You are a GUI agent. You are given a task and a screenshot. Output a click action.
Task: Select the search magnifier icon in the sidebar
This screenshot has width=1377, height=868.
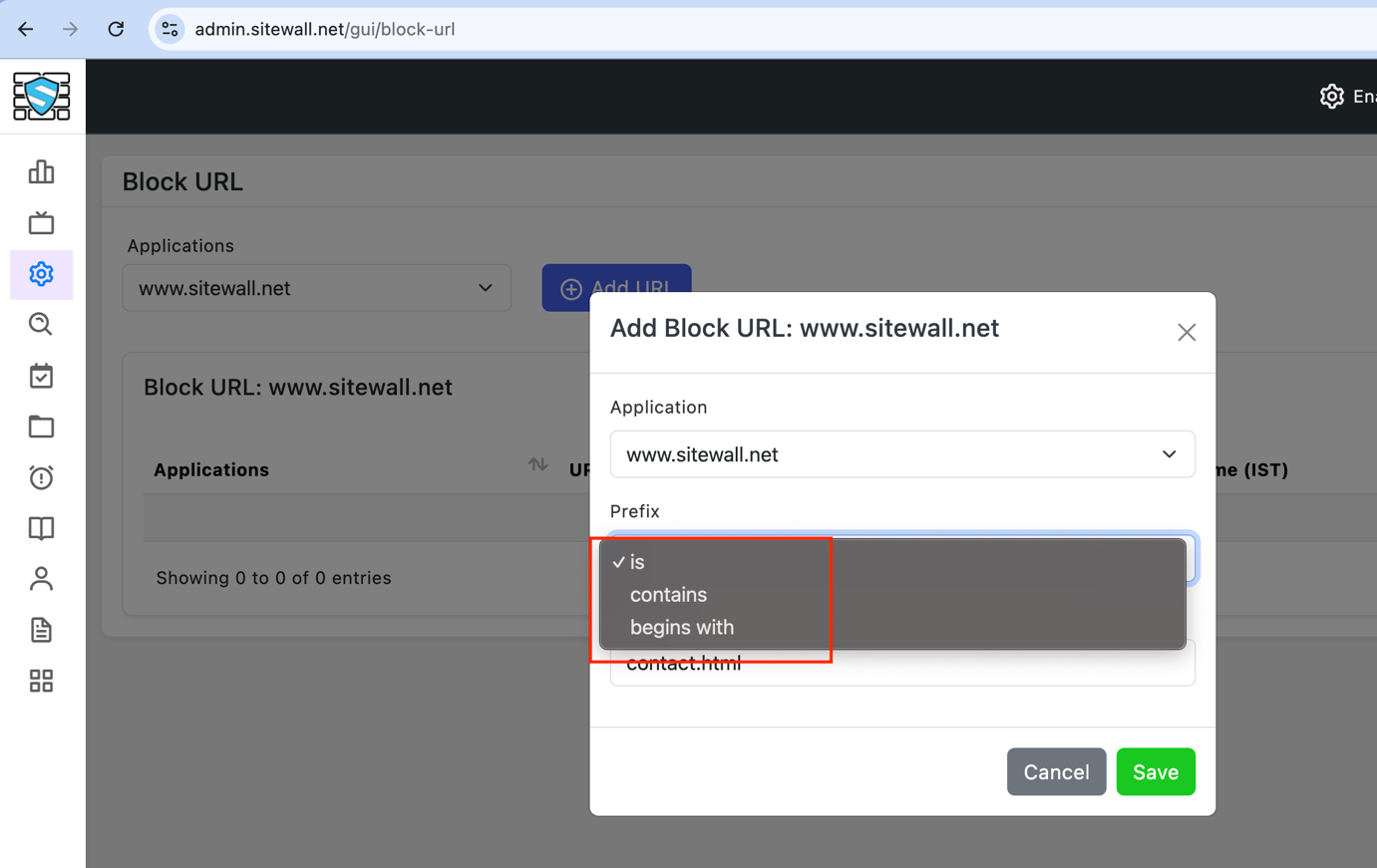click(41, 324)
